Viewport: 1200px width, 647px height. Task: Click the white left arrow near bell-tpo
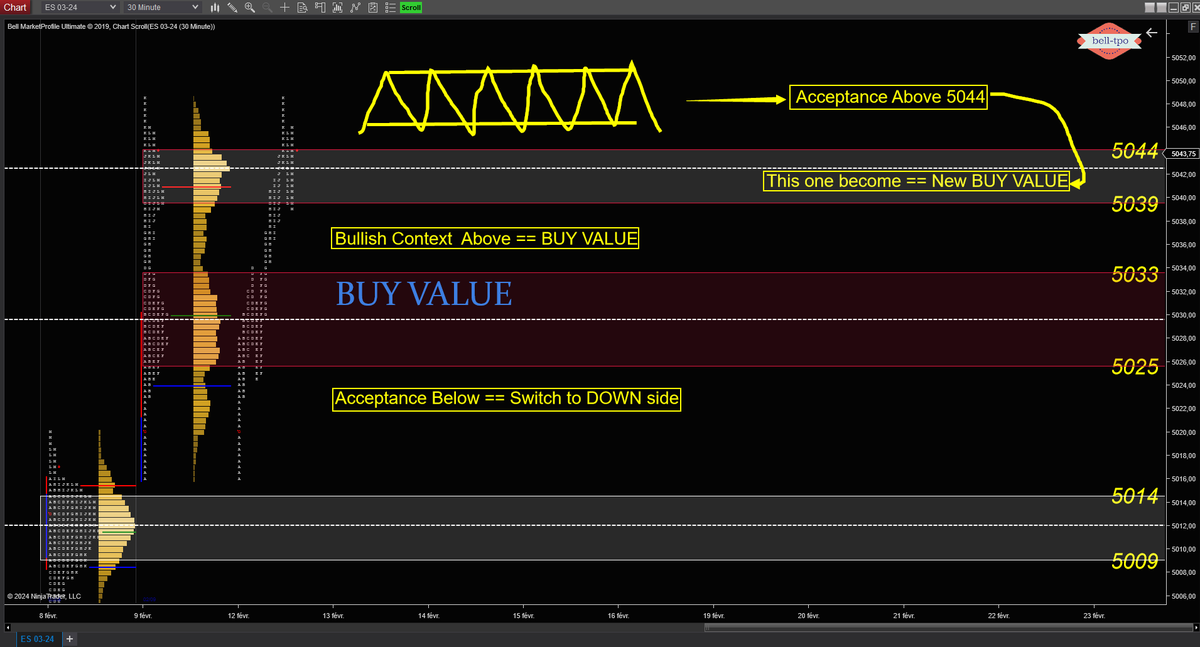1152,33
